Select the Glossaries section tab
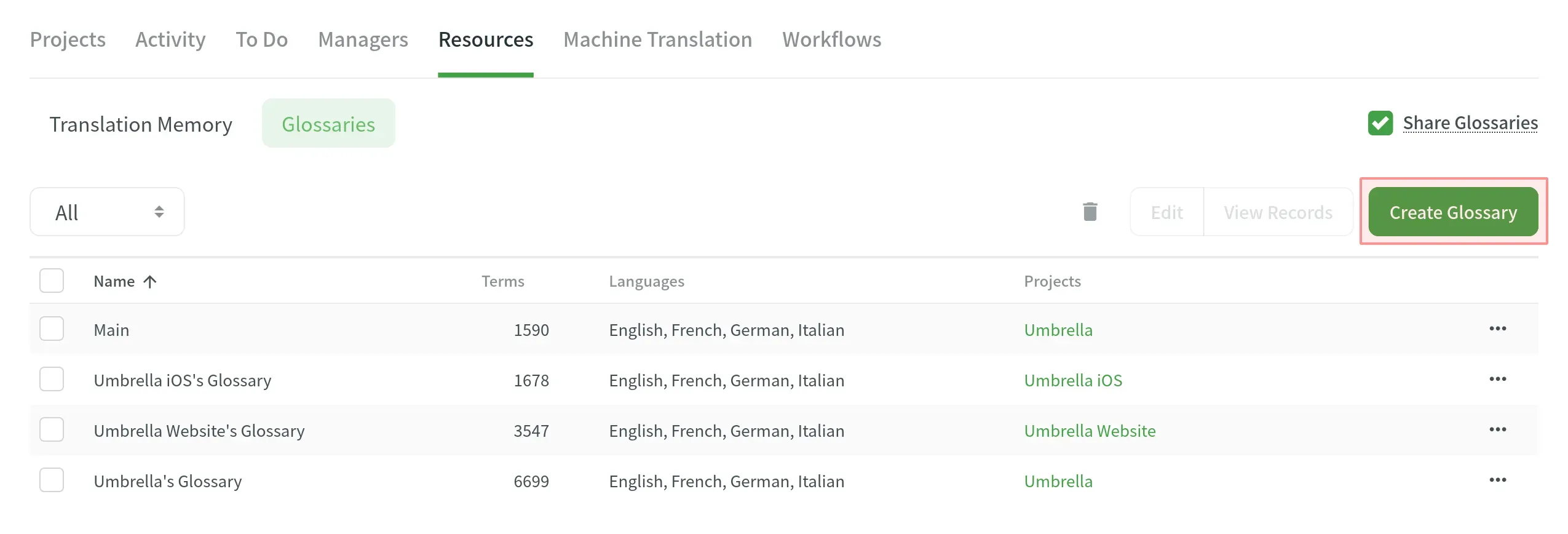This screenshot has width=1568, height=534. point(328,123)
